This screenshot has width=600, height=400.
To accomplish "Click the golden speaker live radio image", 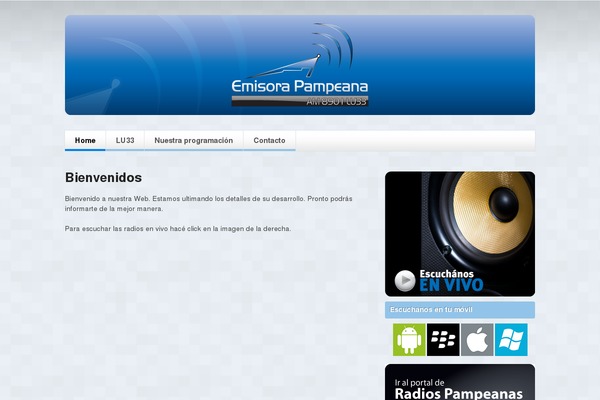I will tap(460, 233).
